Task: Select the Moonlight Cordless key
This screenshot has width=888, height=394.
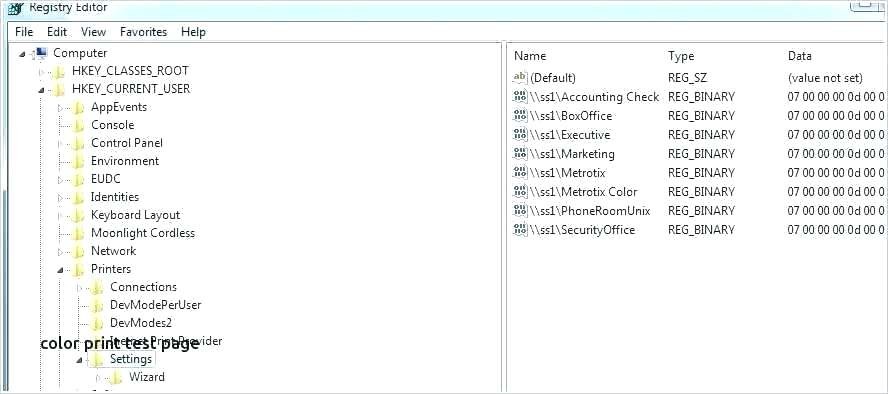Action: (x=143, y=233)
